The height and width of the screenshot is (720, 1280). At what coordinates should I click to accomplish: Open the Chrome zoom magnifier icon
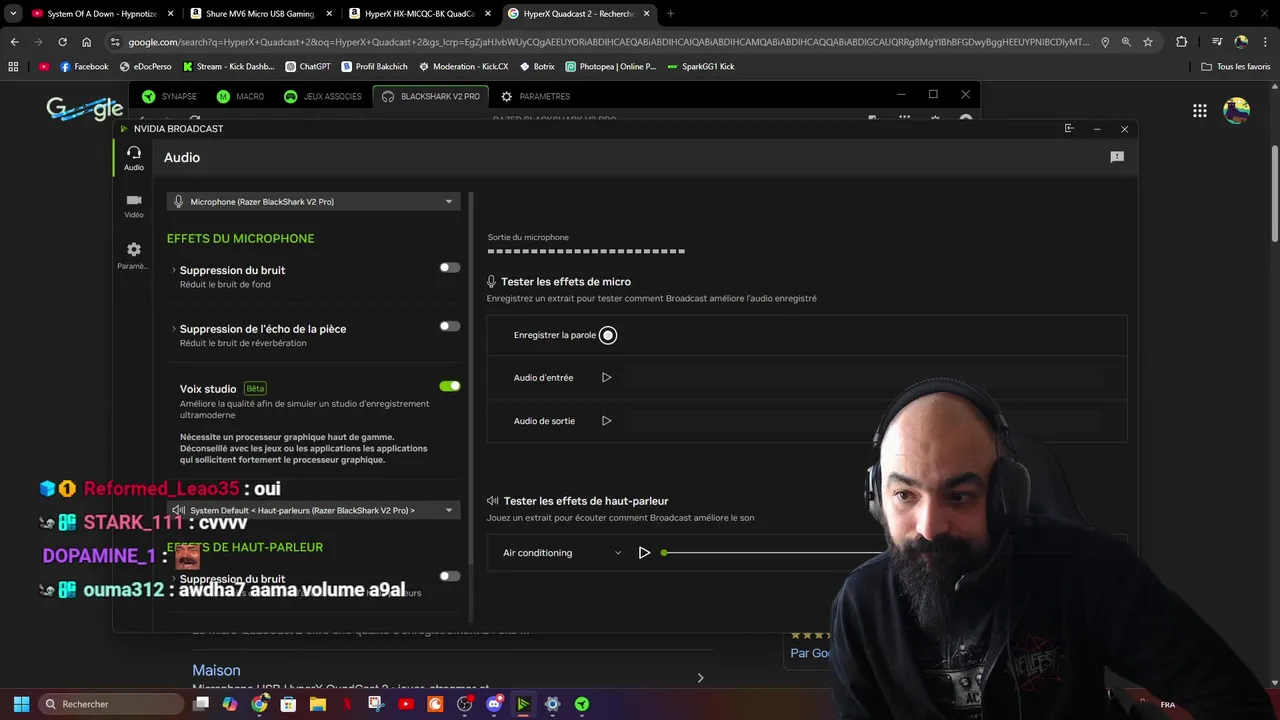1126,42
